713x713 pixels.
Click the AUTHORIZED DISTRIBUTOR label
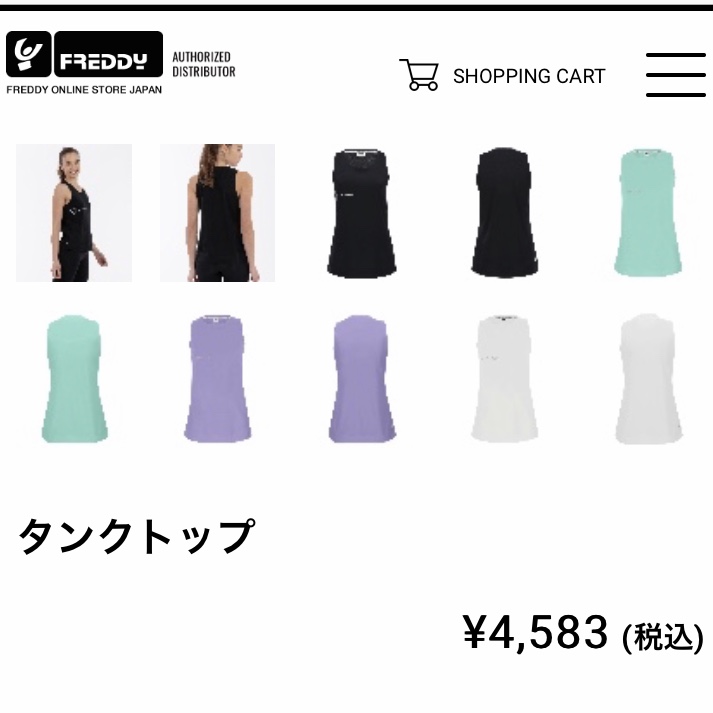[204, 64]
